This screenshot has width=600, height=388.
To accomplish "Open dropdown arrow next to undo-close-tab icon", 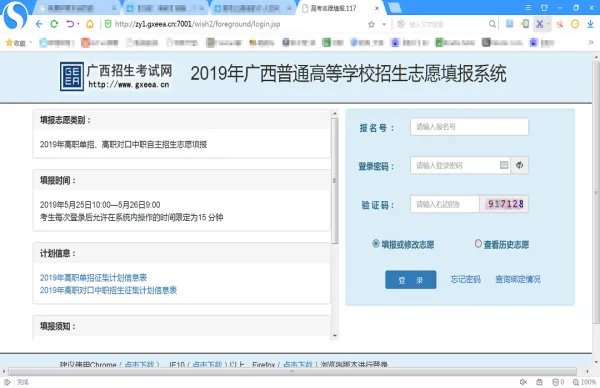I will point(78,24).
